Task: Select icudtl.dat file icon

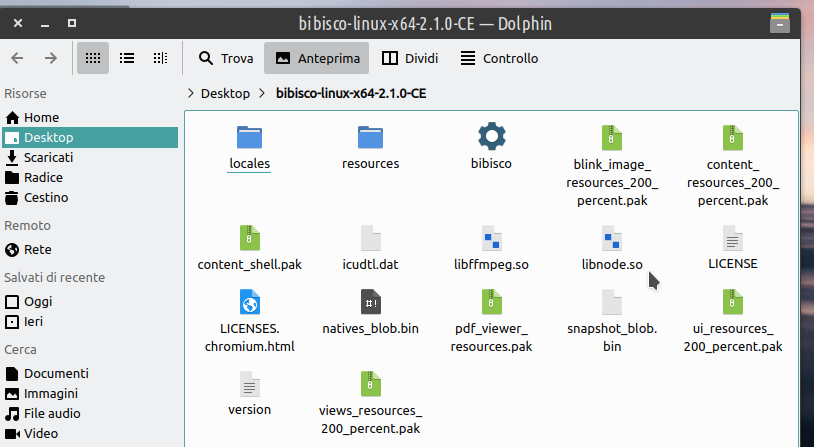Action: tap(371, 238)
